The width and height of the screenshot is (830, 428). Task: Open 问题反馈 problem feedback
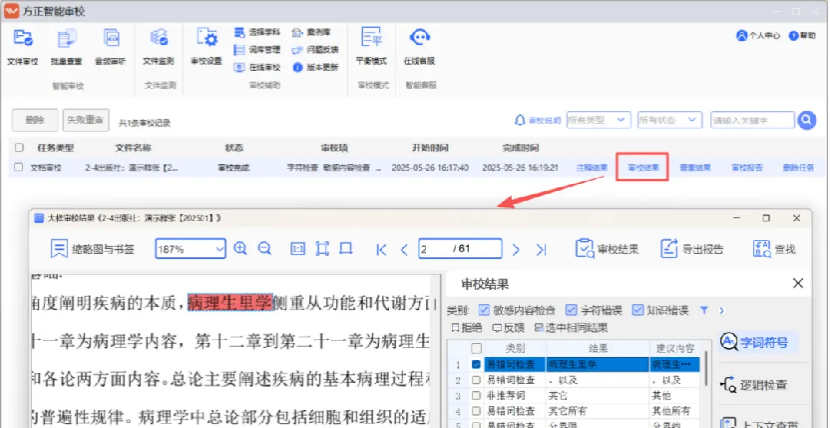pyautogui.click(x=315, y=50)
